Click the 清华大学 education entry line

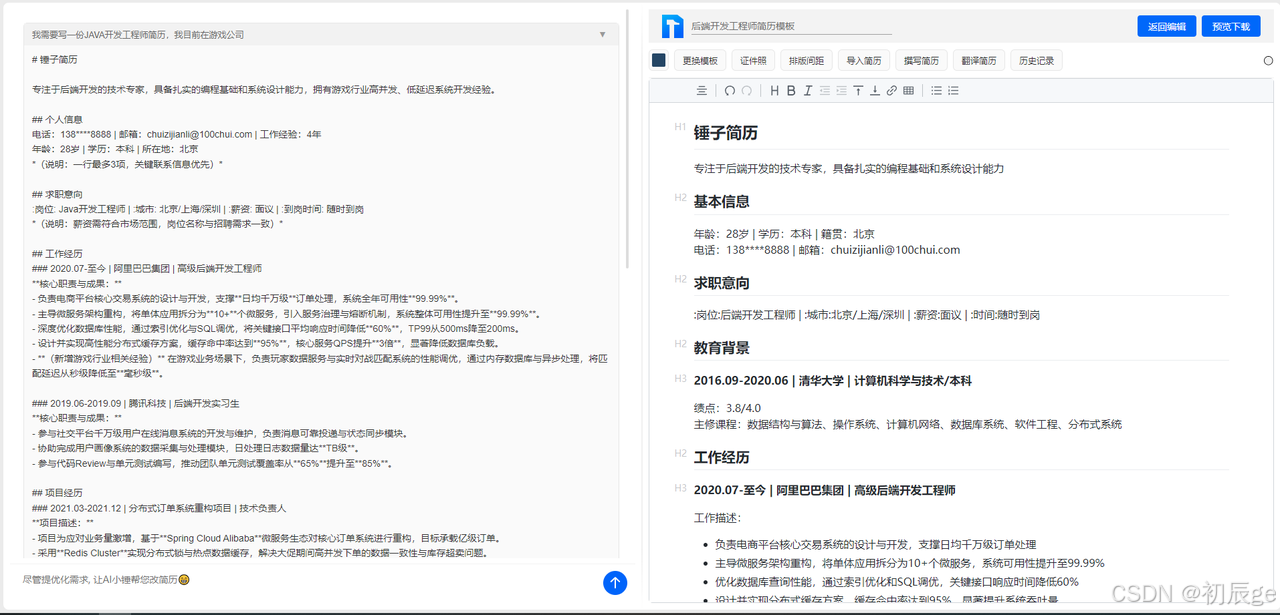[832, 381]
